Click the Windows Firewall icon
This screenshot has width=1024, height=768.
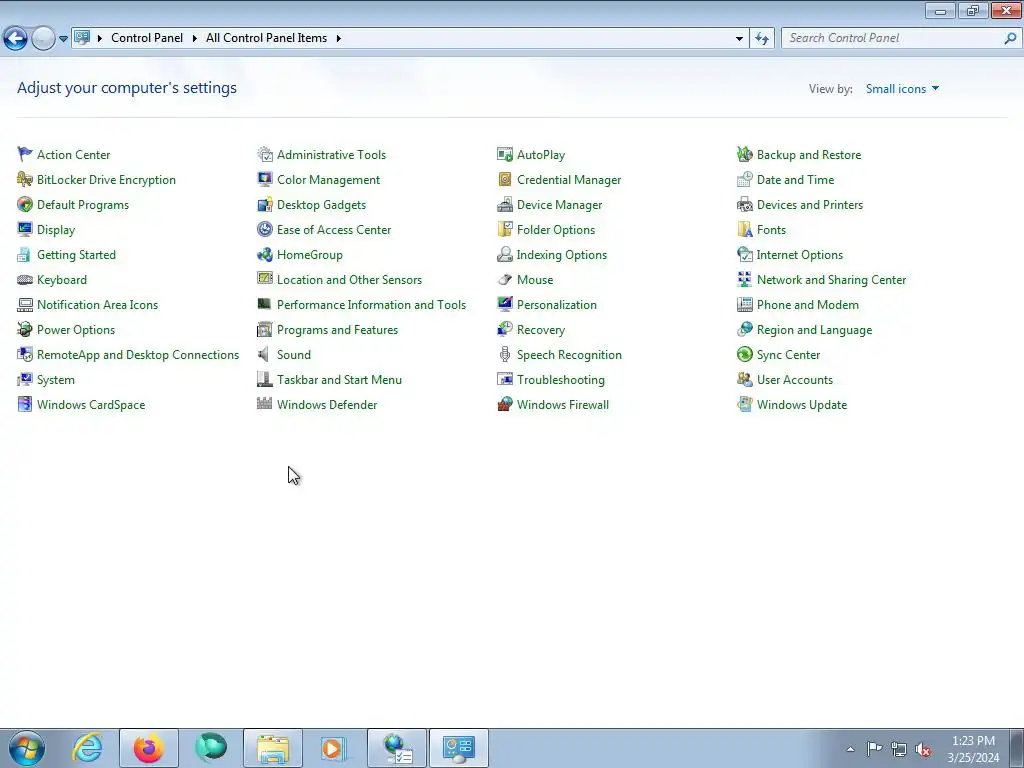coord(505,404)
